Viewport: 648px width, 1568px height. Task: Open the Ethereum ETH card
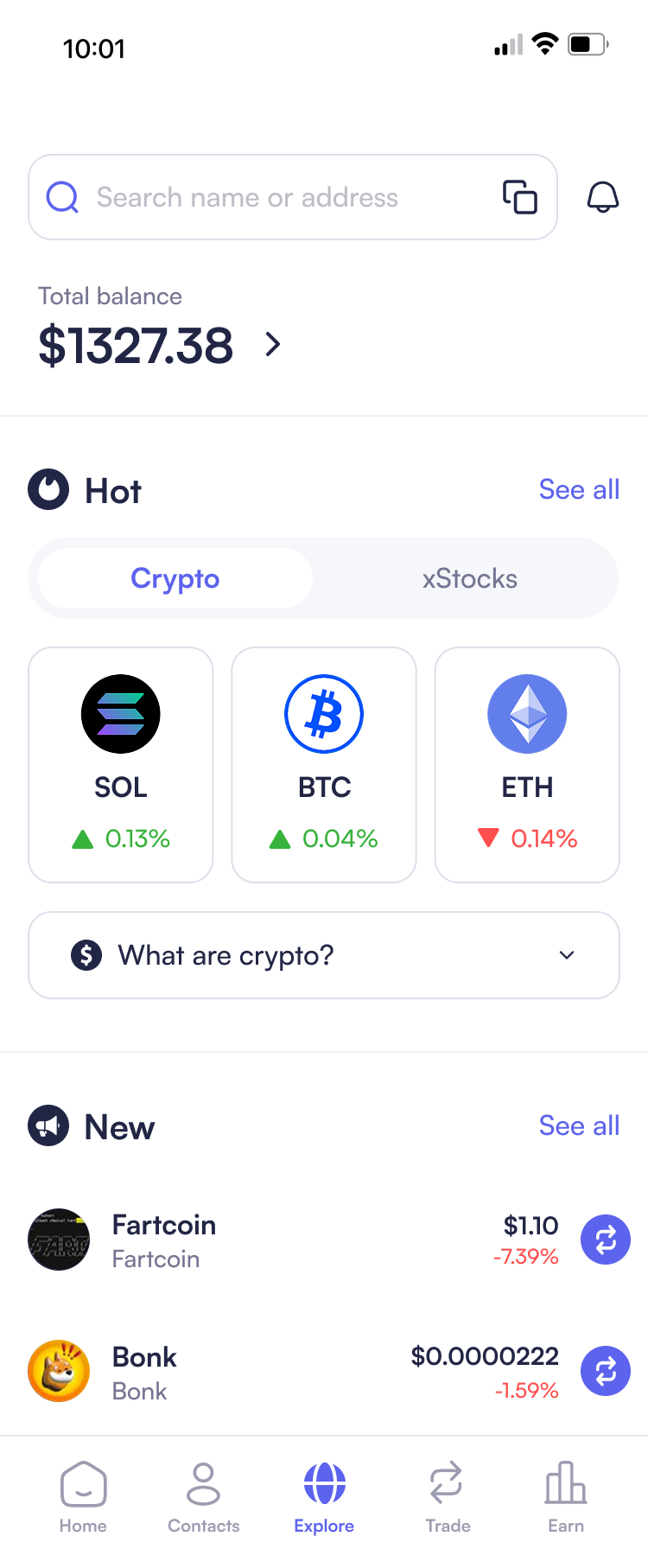(527, 765)
